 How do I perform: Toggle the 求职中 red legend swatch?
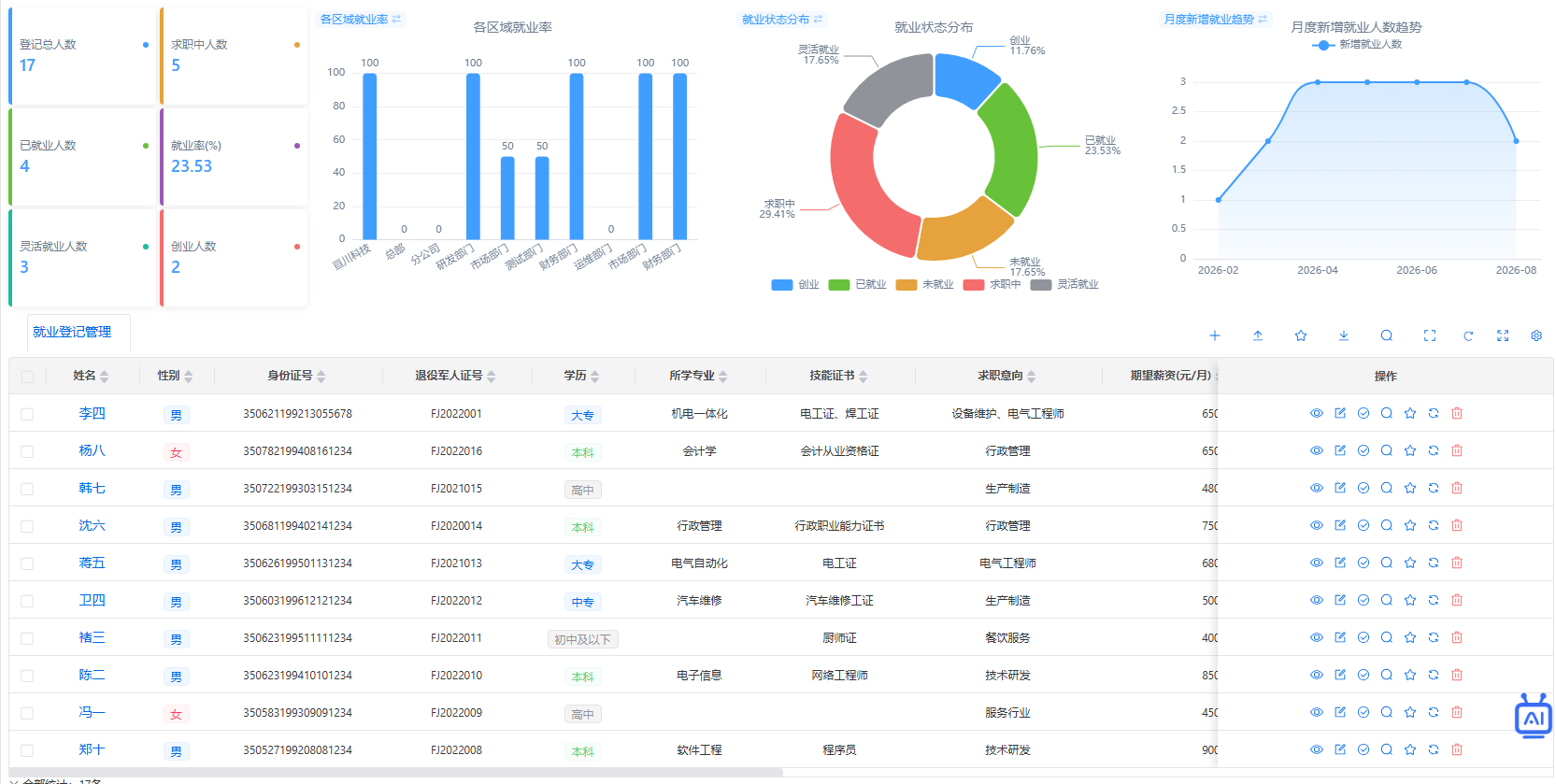tap(974, 285)
